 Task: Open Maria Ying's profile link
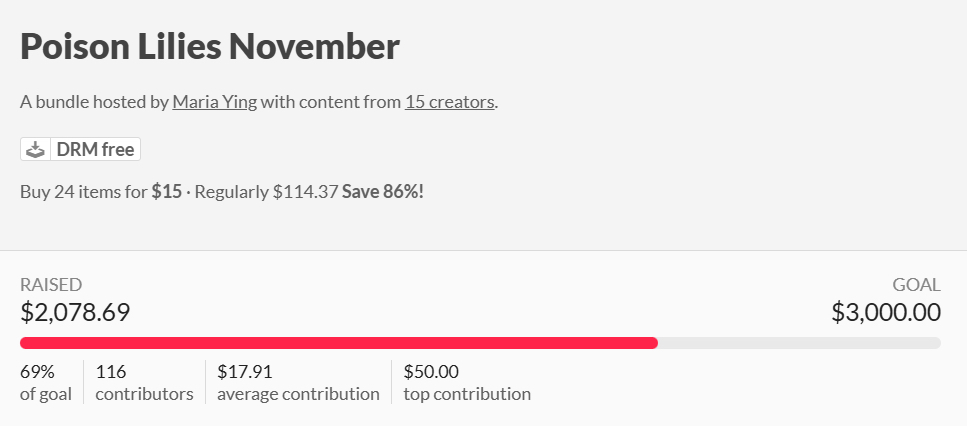tap(214, 102)
